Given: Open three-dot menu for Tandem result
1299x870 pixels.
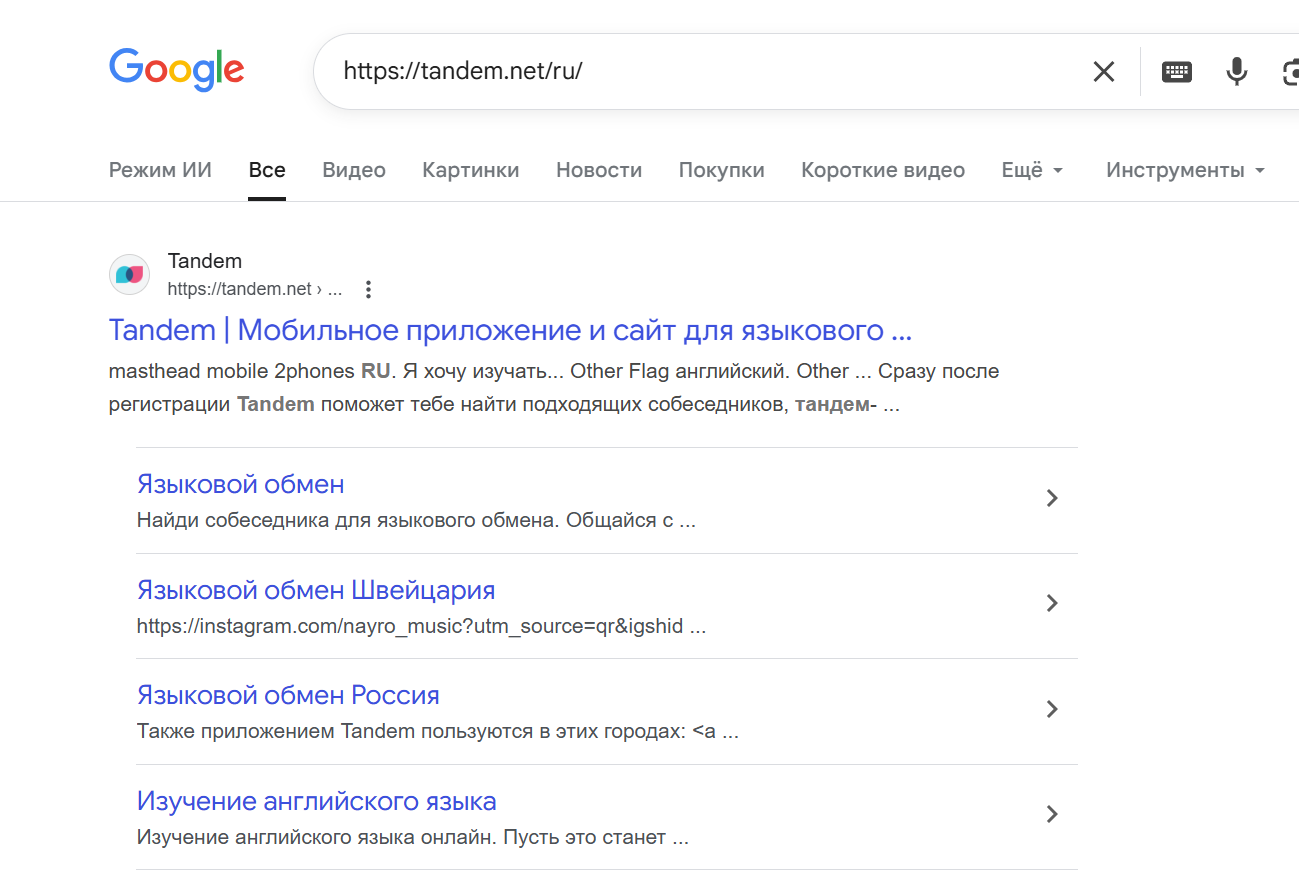Looking at the screenshot, I should (x=368, y=290).
